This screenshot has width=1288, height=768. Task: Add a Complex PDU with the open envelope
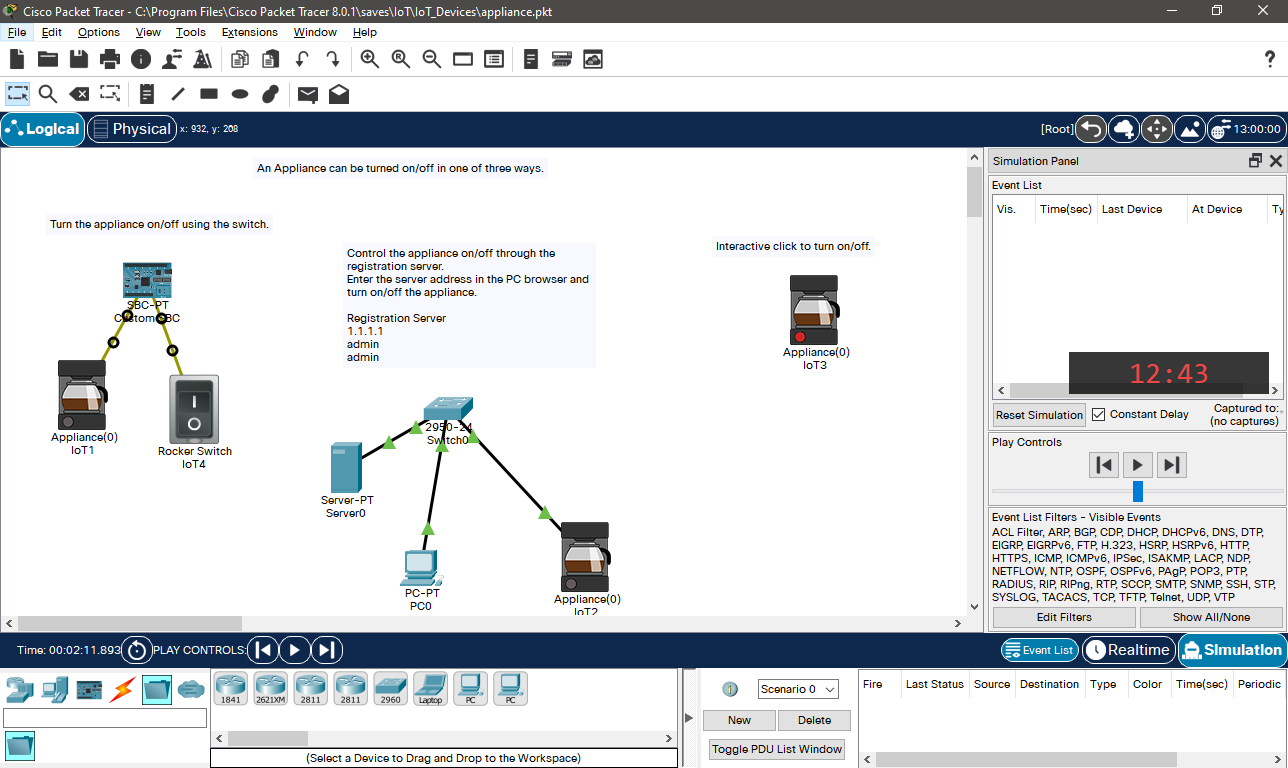pos(339,94)
